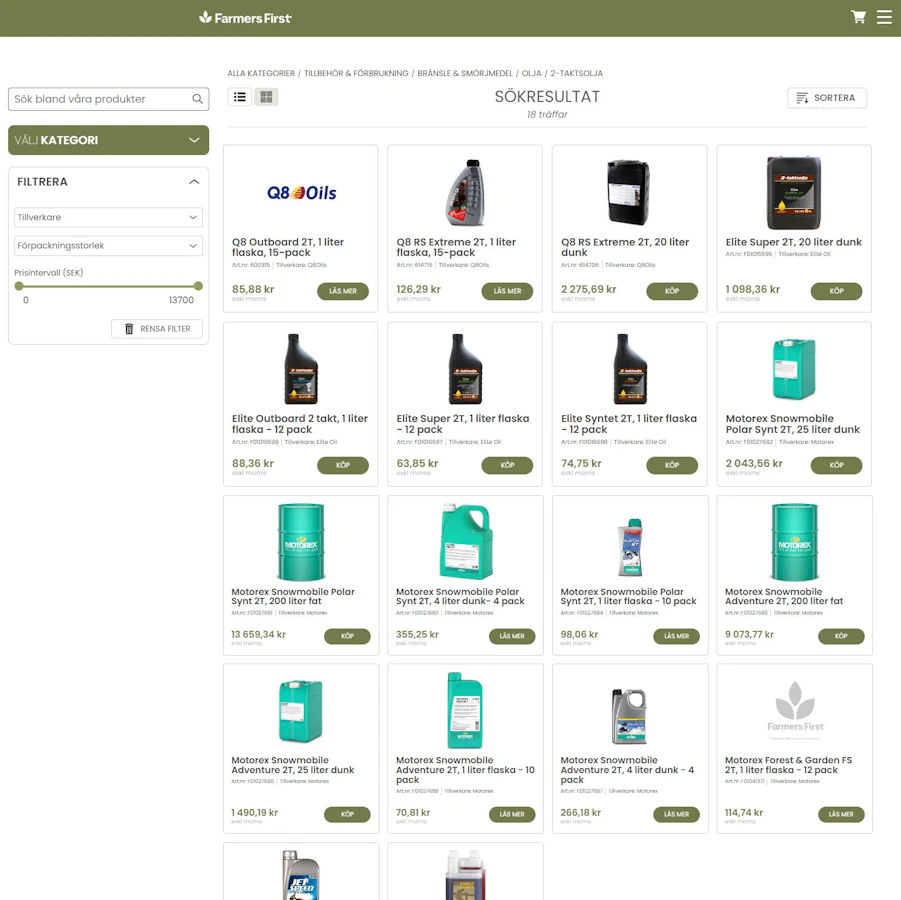
Task: Open the Q8 Oils logo product image
Action: click(x=302, y=193)
